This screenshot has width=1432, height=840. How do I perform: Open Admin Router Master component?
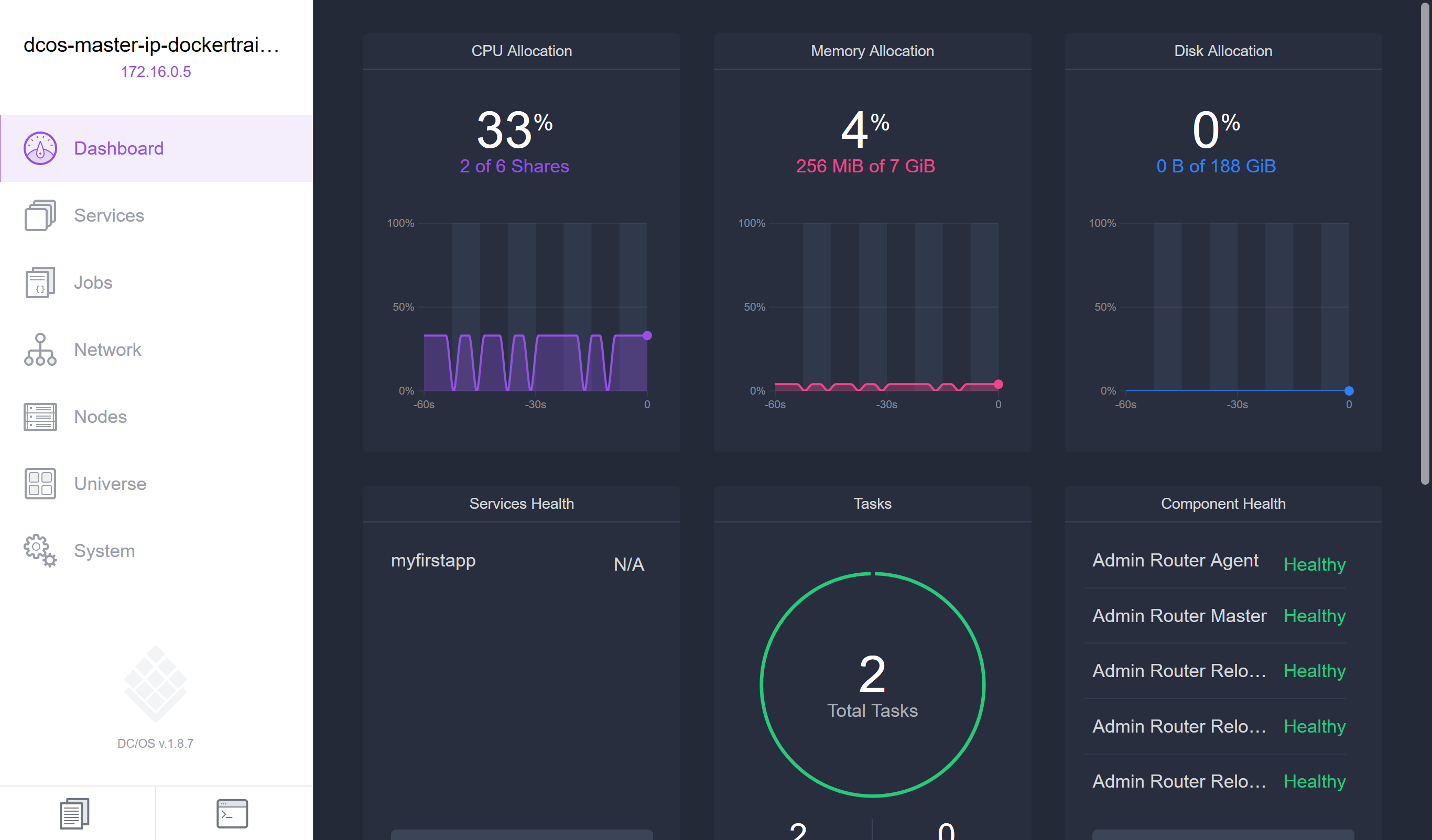[x=1179, y=616]
